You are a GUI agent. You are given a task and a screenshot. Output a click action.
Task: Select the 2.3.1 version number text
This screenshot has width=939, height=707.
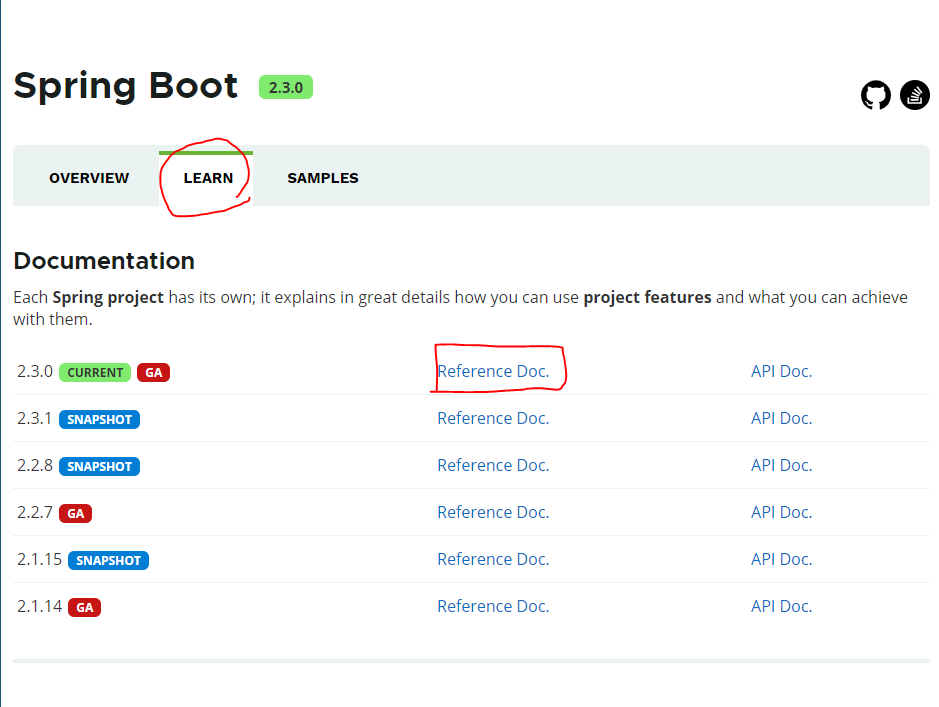click(x=34, y=418)
